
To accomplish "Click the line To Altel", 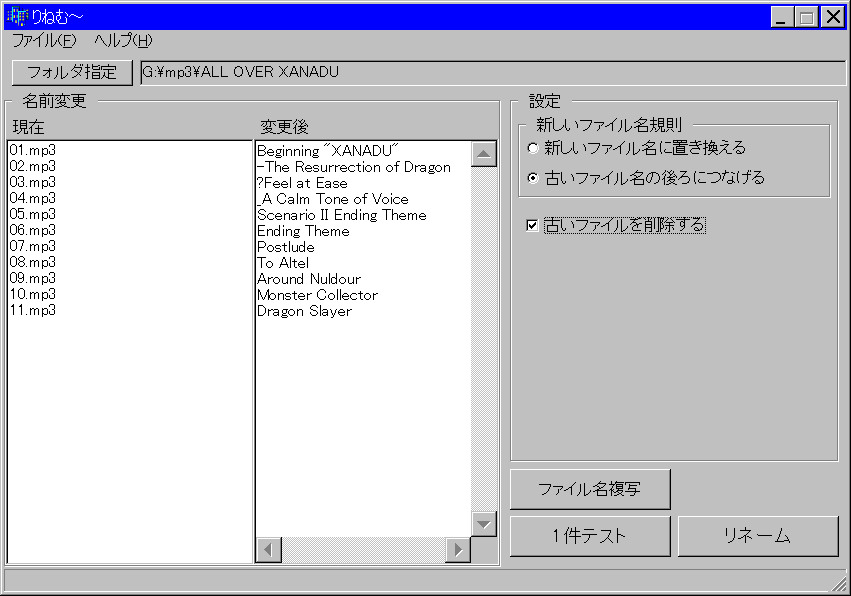I will [x=283, y=263].
